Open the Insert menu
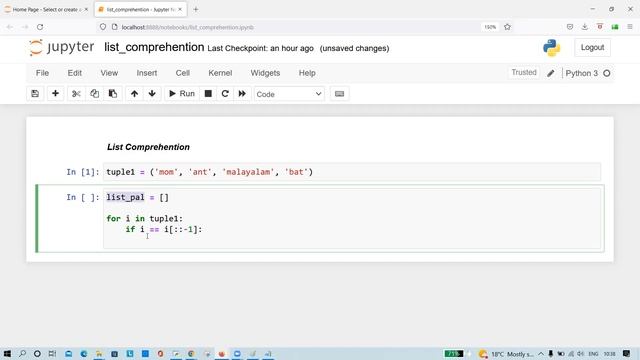Viewport: 640px width, 360px height. click(x=147, y=73)
